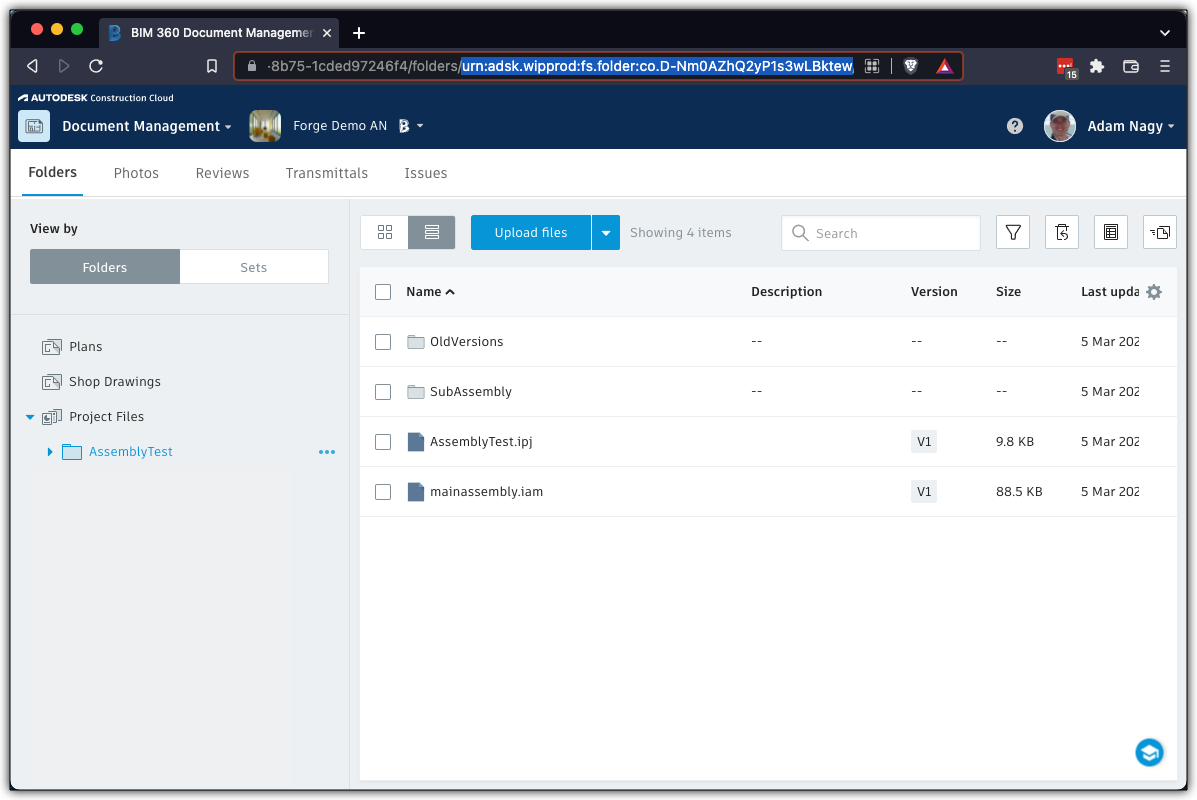The width and height of the screenshot is (1197, 800).
Task: Switch to list view layout
Action: [x=431, y=232]
